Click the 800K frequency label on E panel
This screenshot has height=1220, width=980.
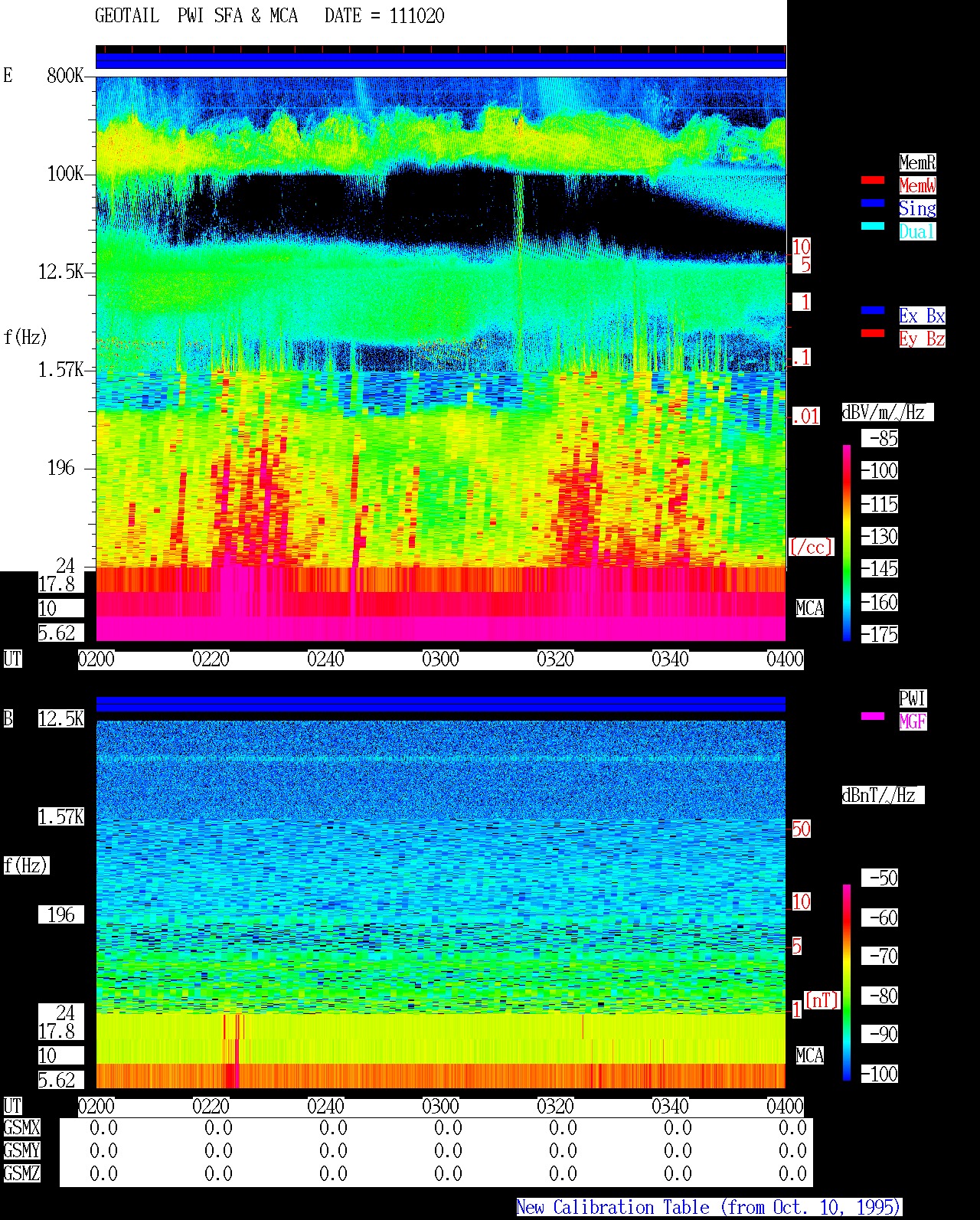click(x=65, y=76)
